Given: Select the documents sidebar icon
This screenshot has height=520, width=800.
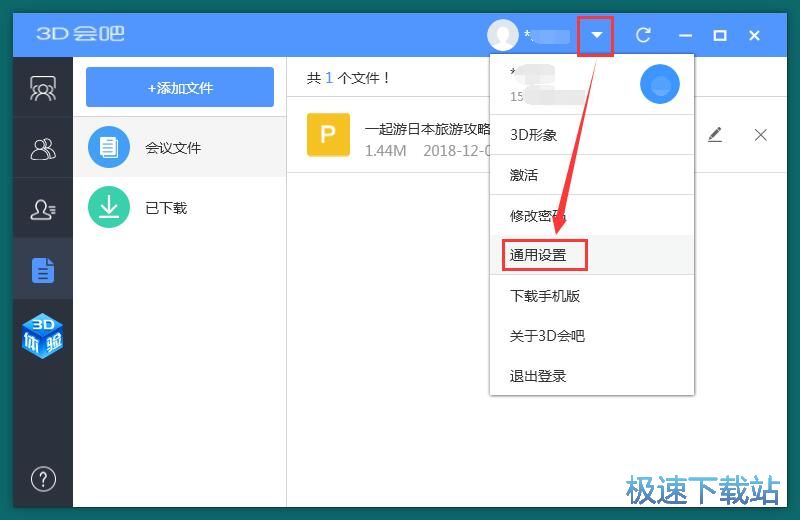Looking at the screenshot, I should (x=43, y=270).
